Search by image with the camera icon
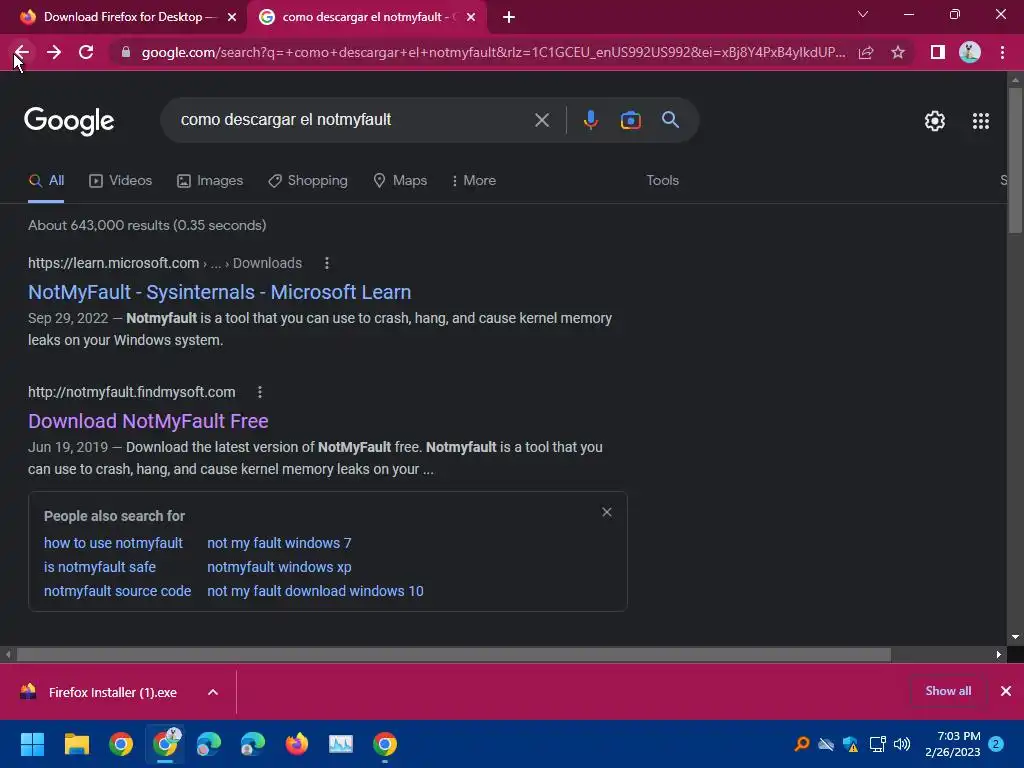1024x768 pixels. tap(630, 120)
